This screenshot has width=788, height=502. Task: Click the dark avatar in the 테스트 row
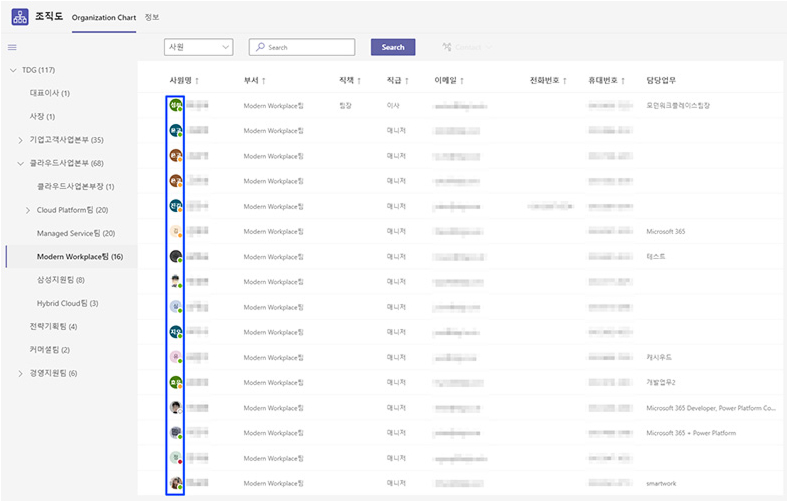point(175,256)
